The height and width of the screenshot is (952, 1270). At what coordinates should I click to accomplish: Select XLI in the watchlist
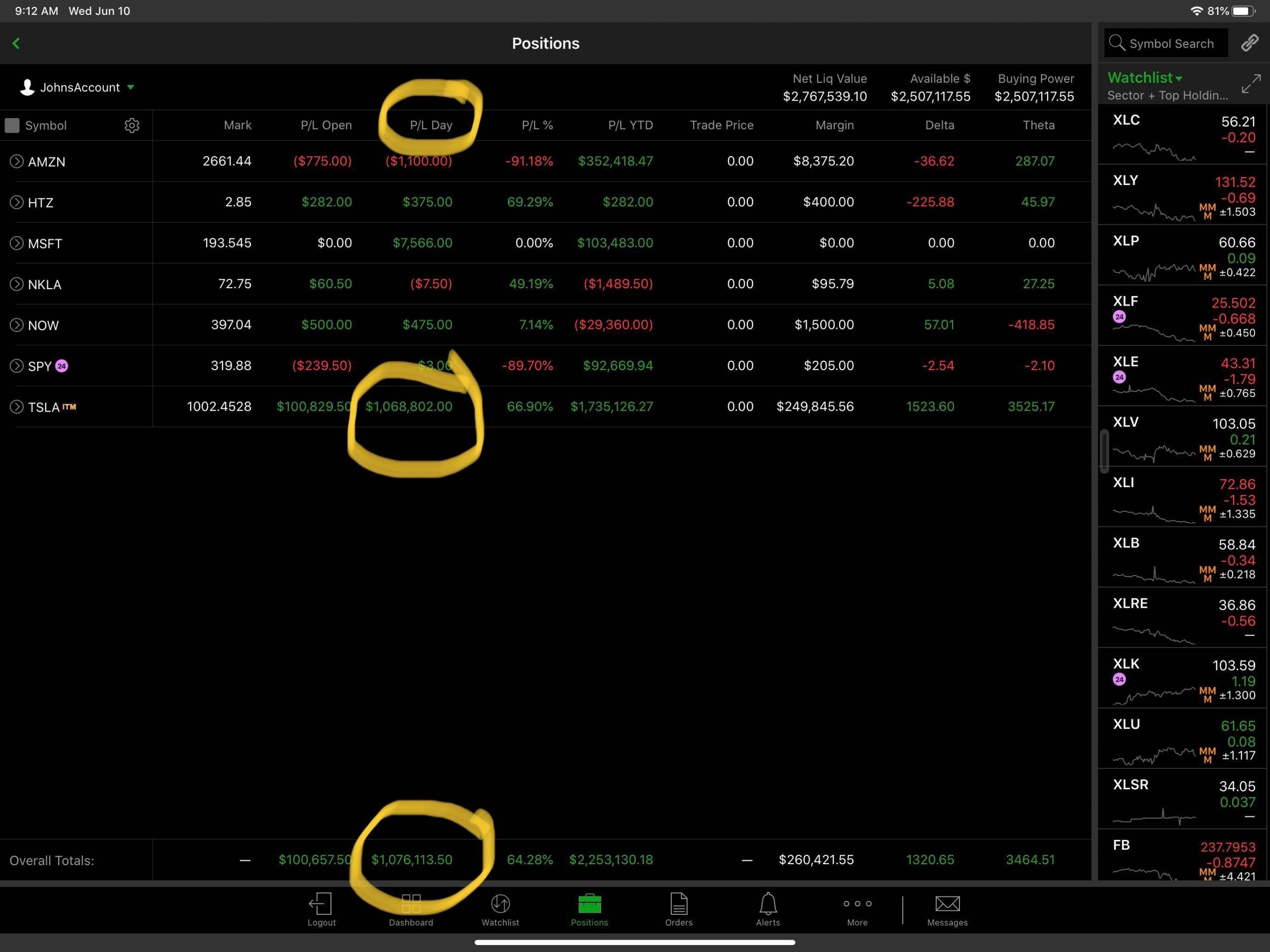point(1183,497)
